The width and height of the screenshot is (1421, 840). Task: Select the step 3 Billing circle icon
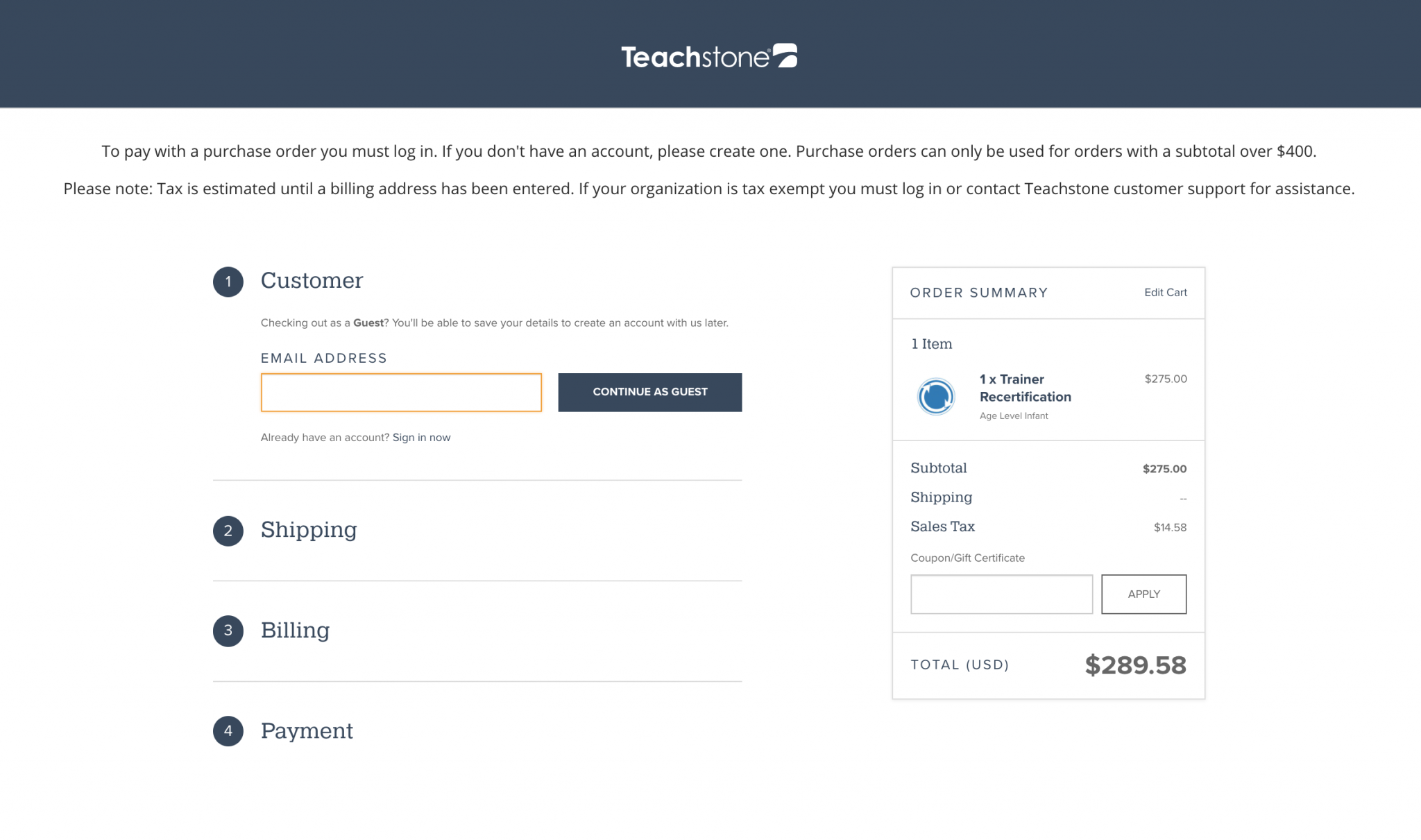[228, 631]
